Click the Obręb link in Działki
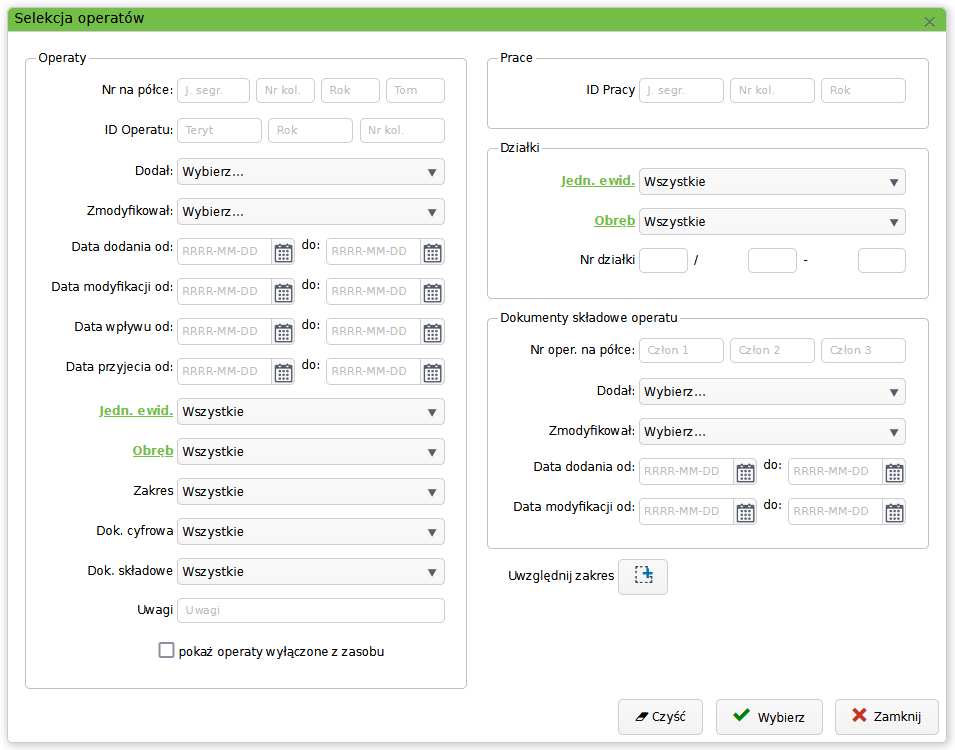 pyautogui.click(x=614, y=221)
